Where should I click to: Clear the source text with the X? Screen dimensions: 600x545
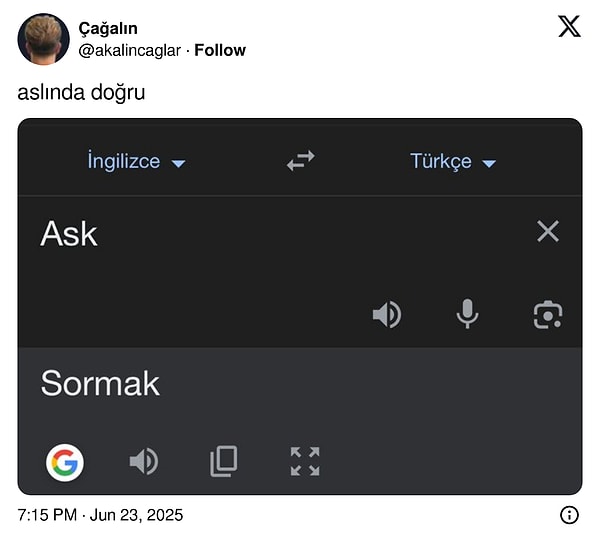point(547,232)
